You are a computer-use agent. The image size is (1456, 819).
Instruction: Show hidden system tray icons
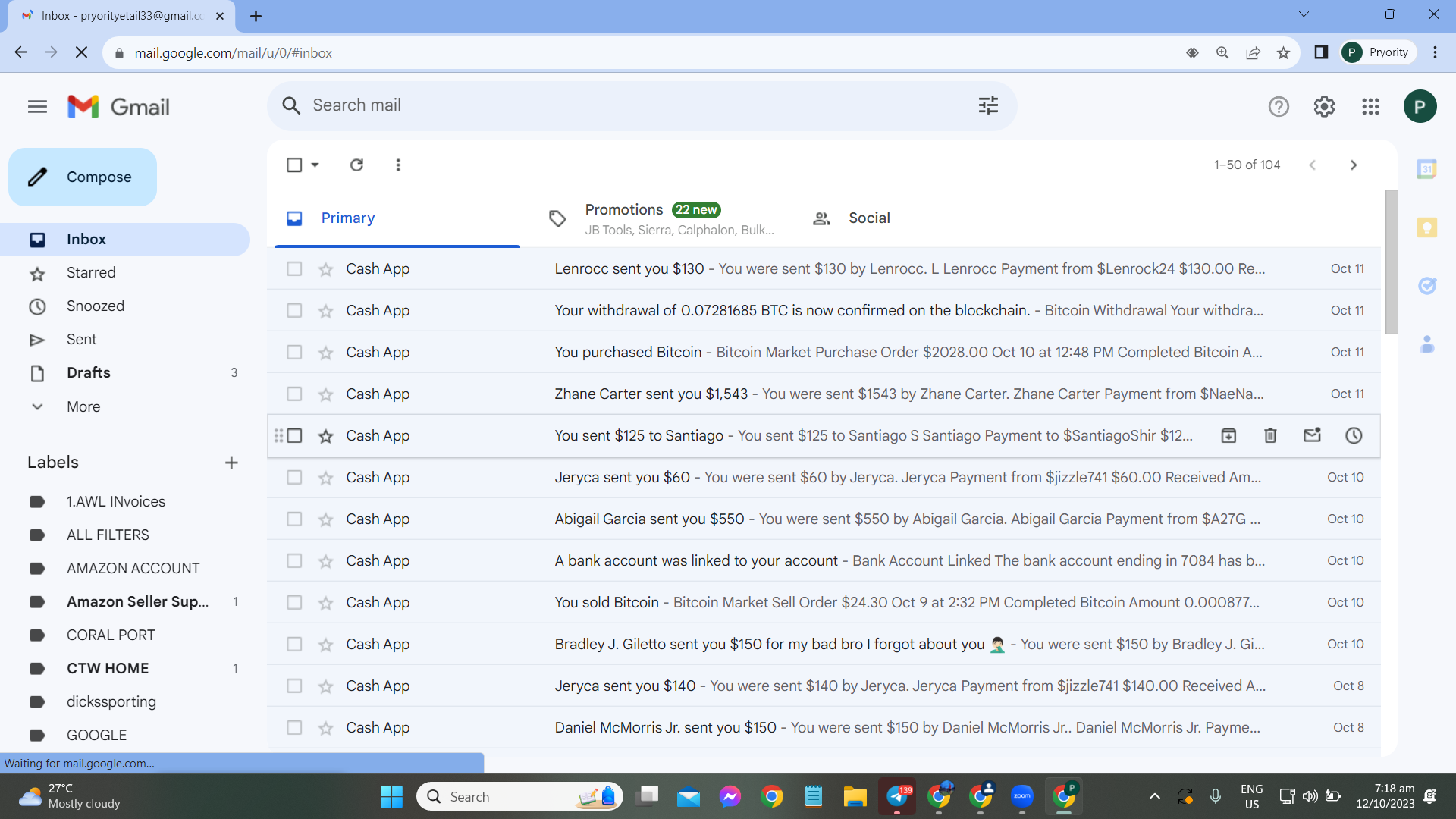1154,796
